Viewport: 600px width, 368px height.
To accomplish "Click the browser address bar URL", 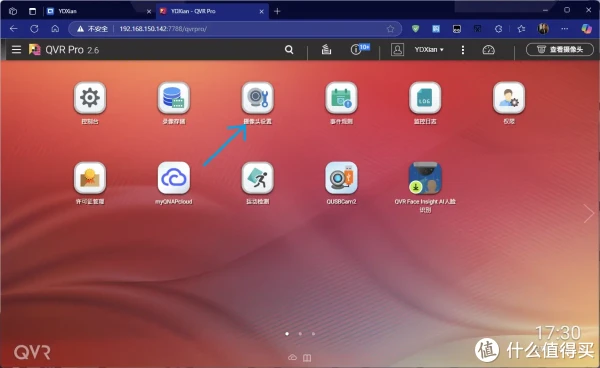I will point(163,29).
